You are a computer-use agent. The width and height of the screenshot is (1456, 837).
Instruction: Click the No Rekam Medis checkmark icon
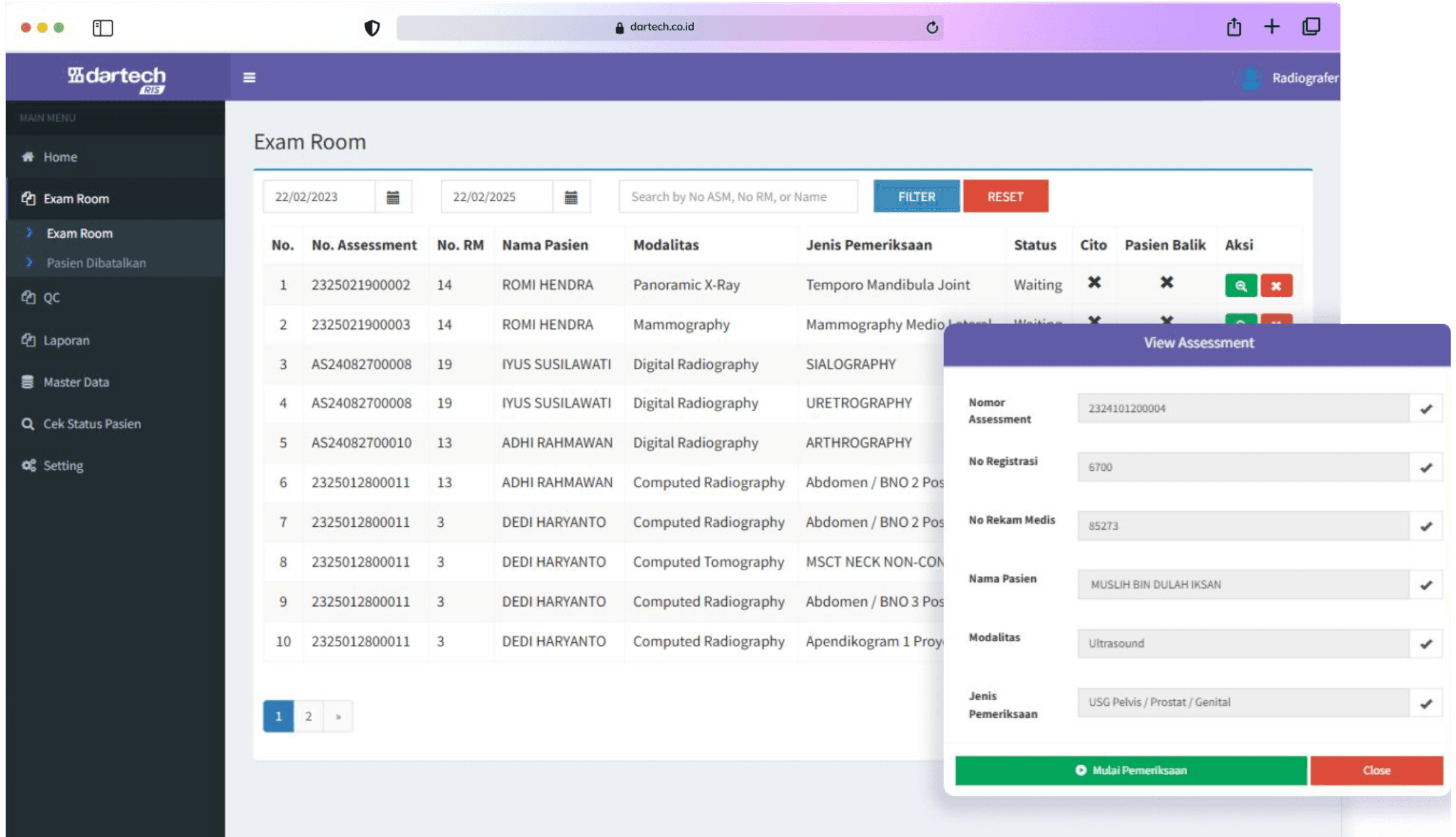click(1426, 526)
